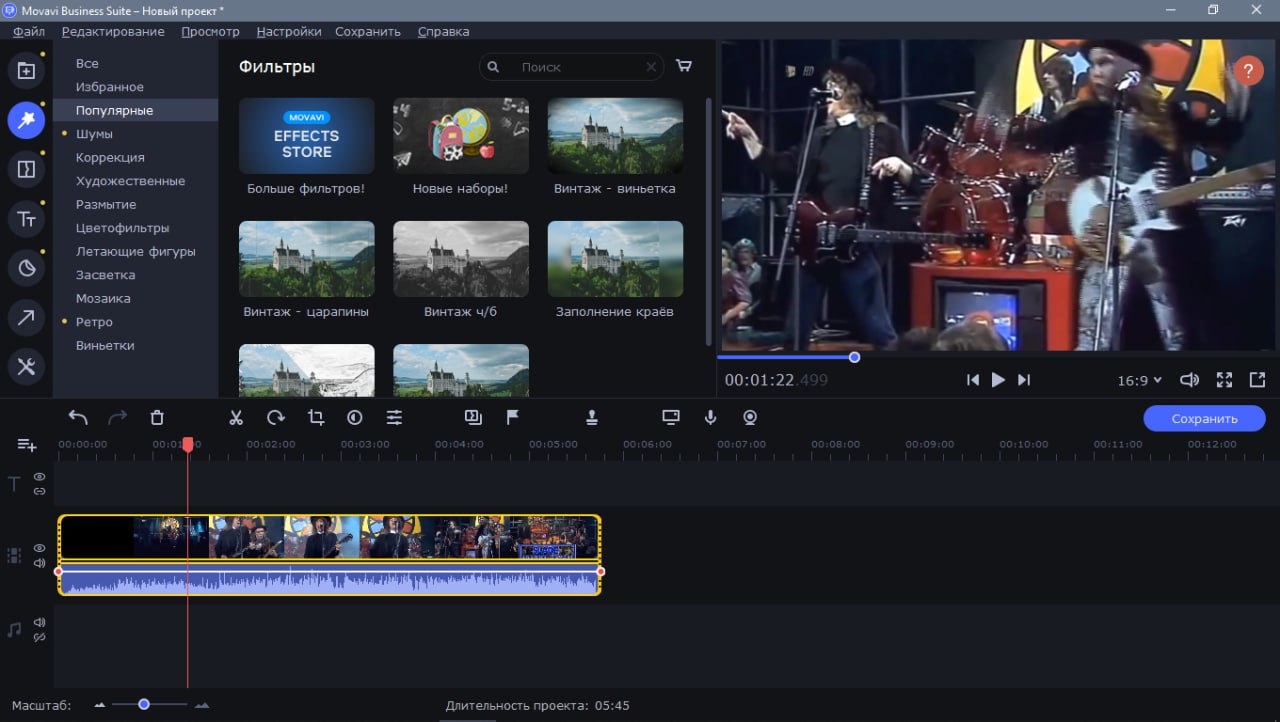Delete selected clip with trash icon
The image size is (1280, 722).
tap(157, 418)
